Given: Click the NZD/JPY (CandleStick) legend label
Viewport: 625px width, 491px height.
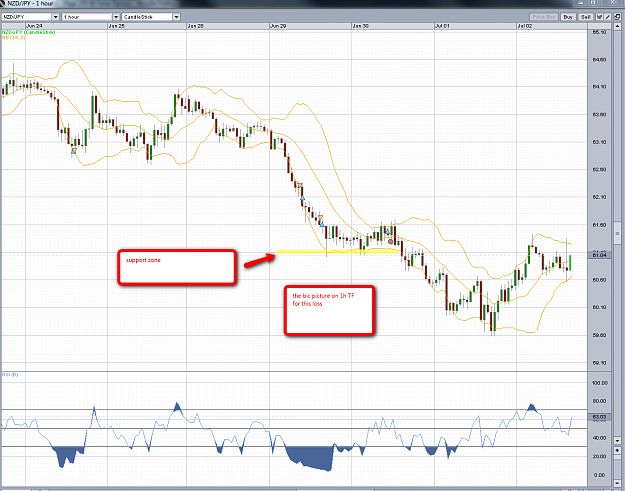Looking at the screenshot, I should (x=28, y=32).
